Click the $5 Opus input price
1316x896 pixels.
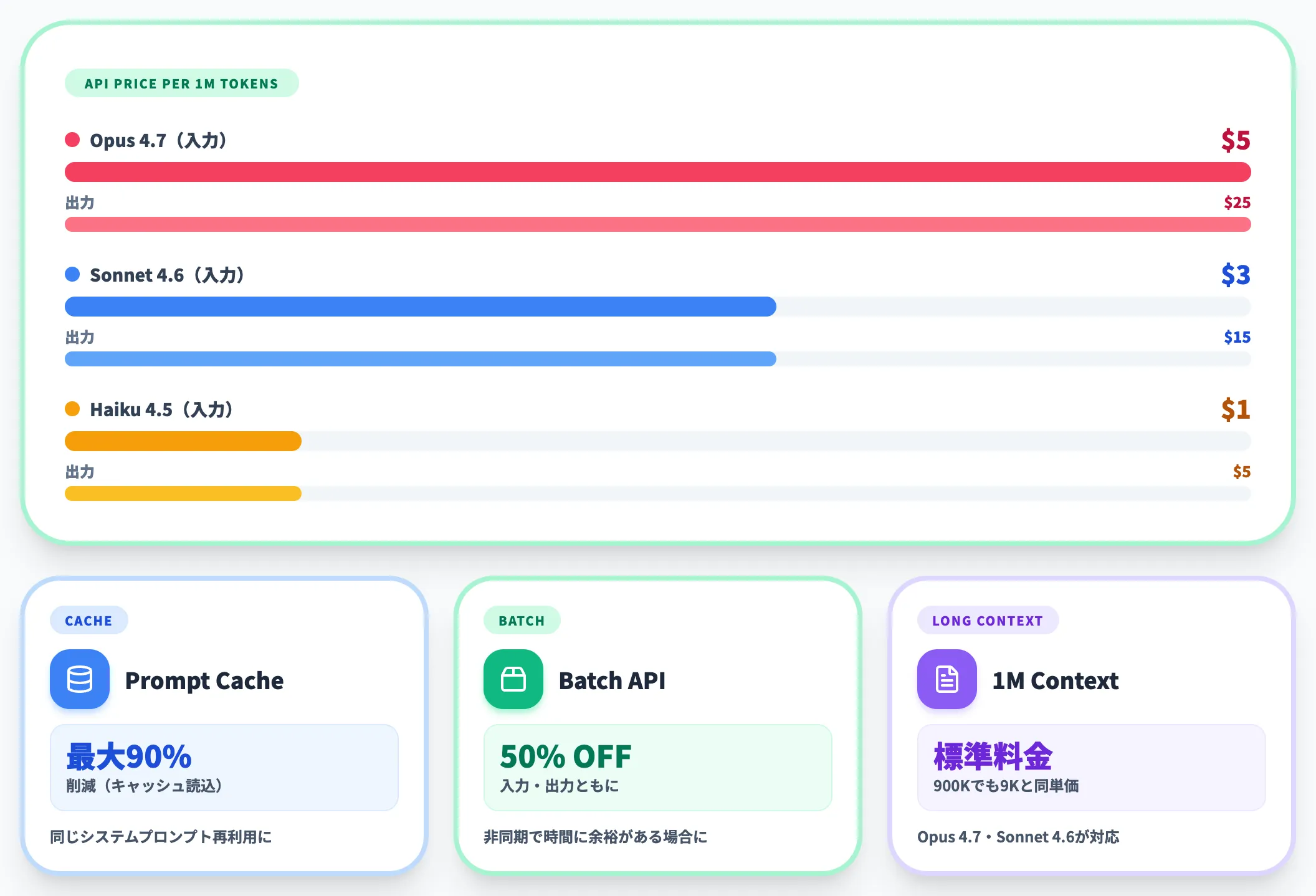1236,140
